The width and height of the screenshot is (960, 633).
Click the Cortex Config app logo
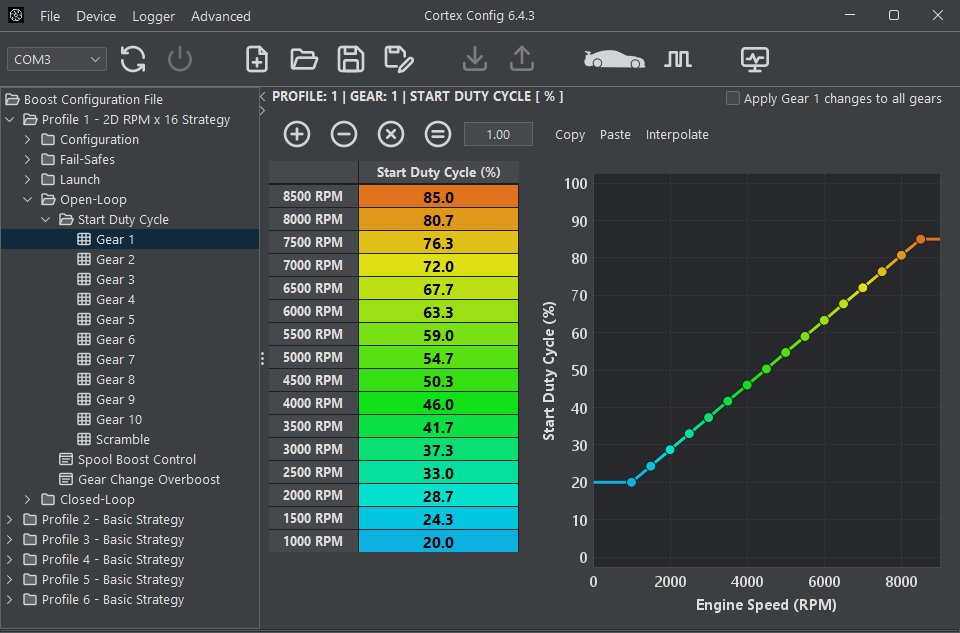[x=16, y=15]
